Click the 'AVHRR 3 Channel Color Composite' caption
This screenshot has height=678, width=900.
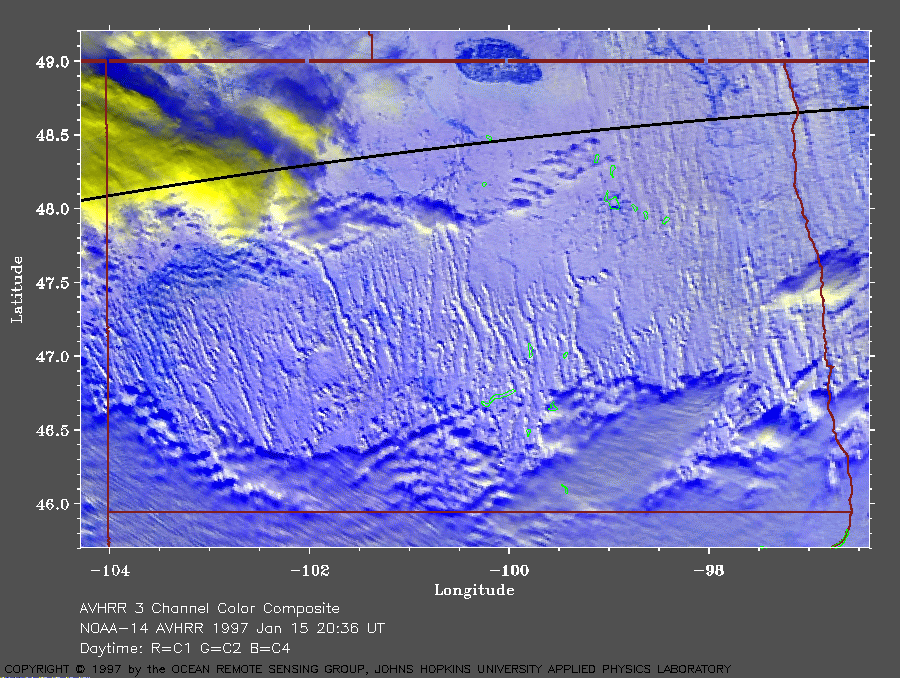pos(210,609)
